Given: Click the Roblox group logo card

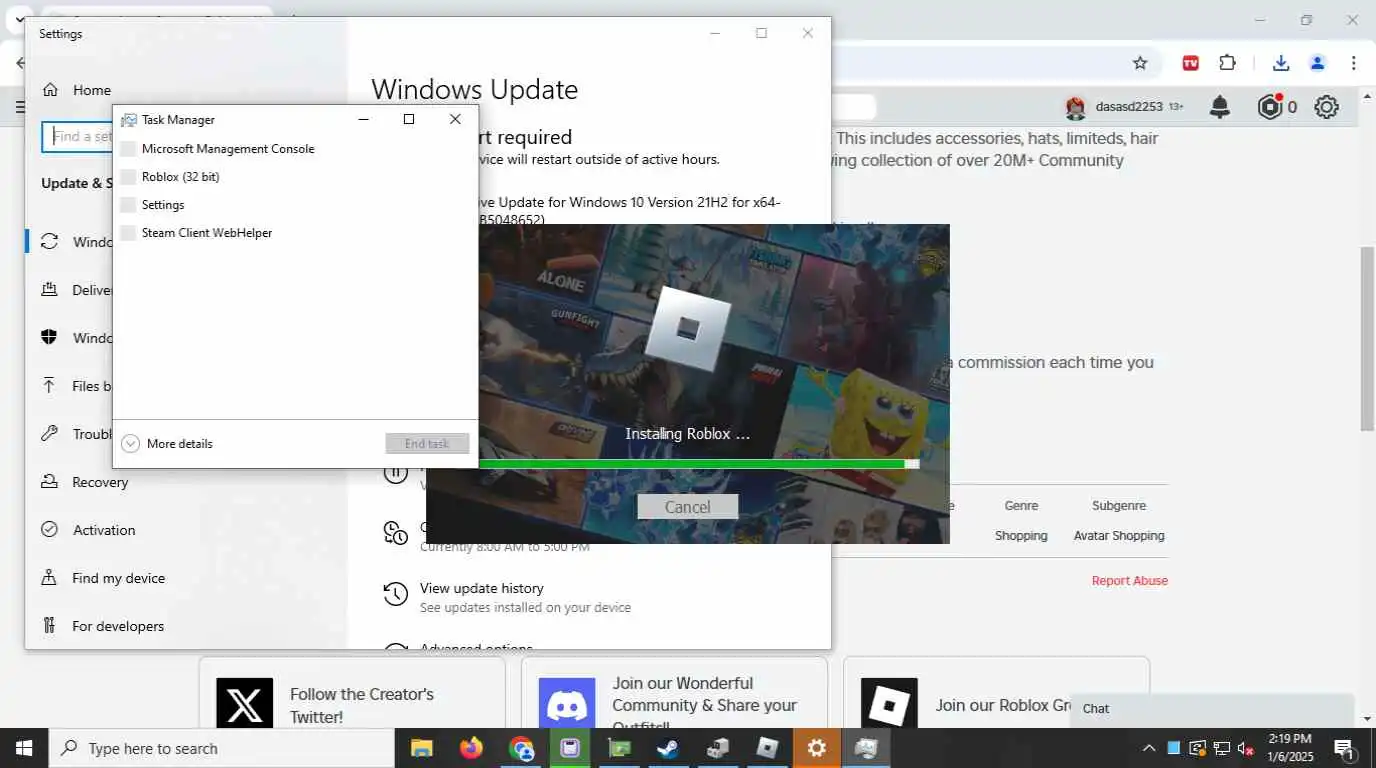Looking at the screenshot, I should pos(889,705).
